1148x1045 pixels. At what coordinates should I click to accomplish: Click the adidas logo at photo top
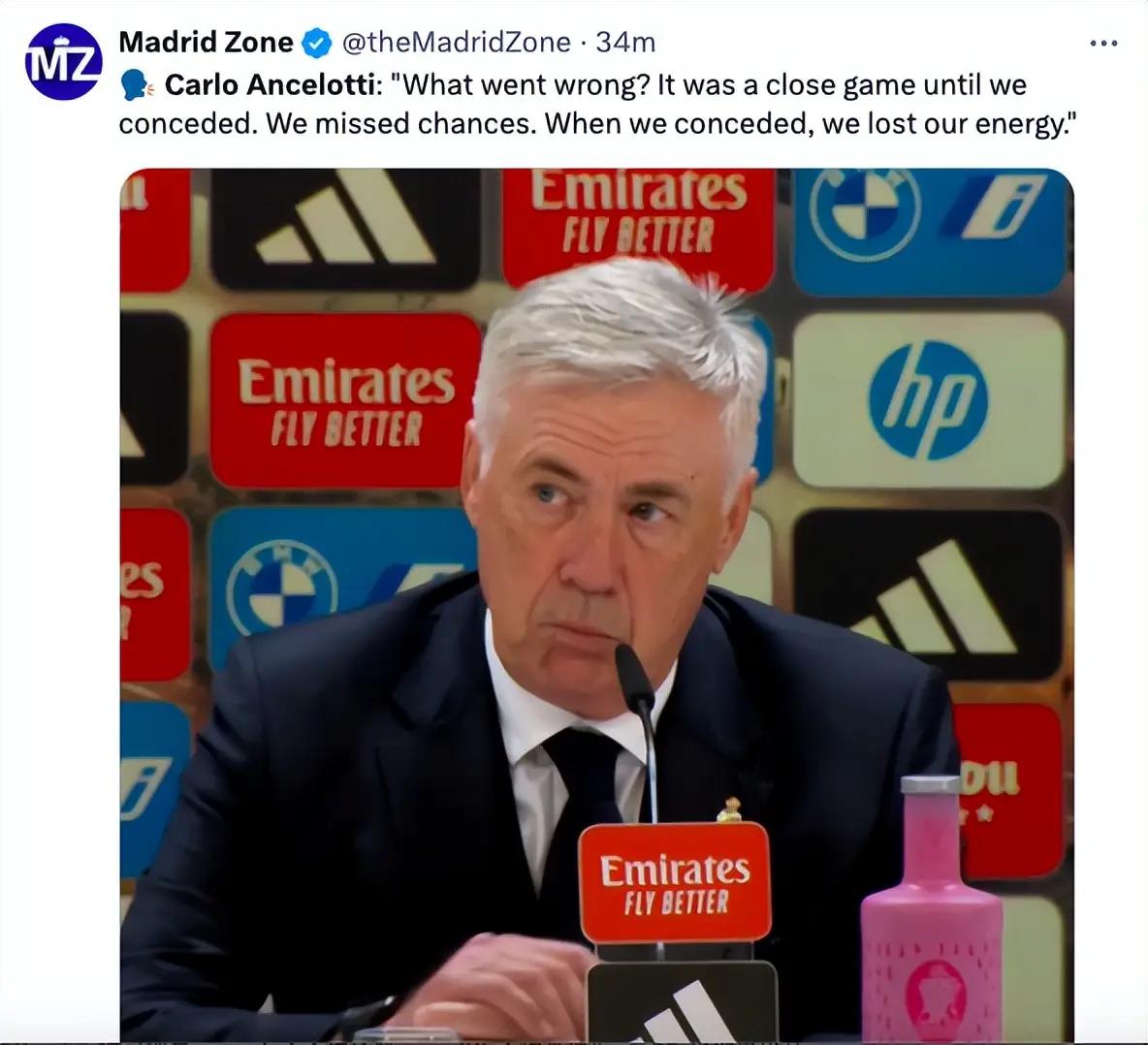[x=345, y=222]
